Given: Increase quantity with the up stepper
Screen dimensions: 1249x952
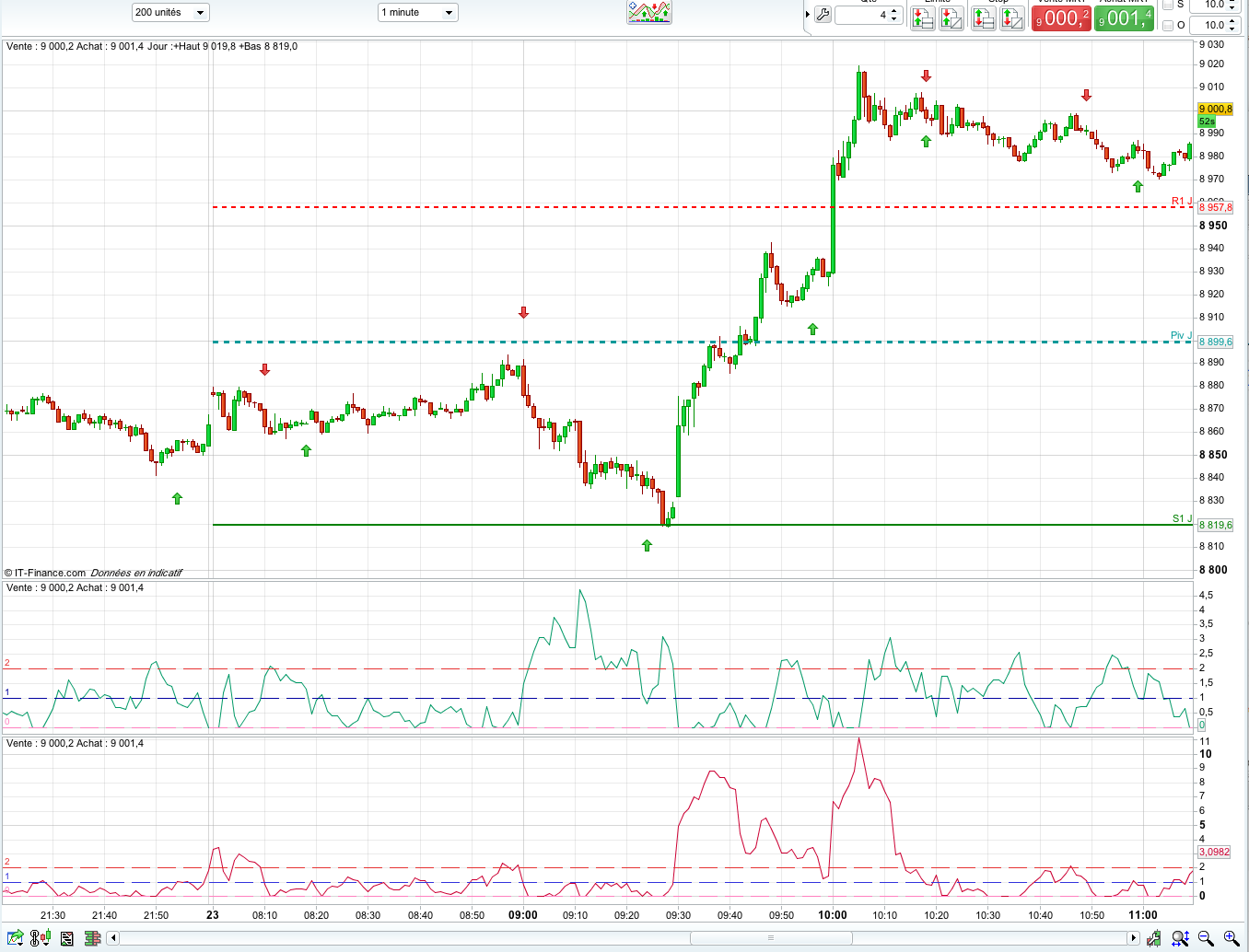Looking at the screenshot, I should coord(894,11).
